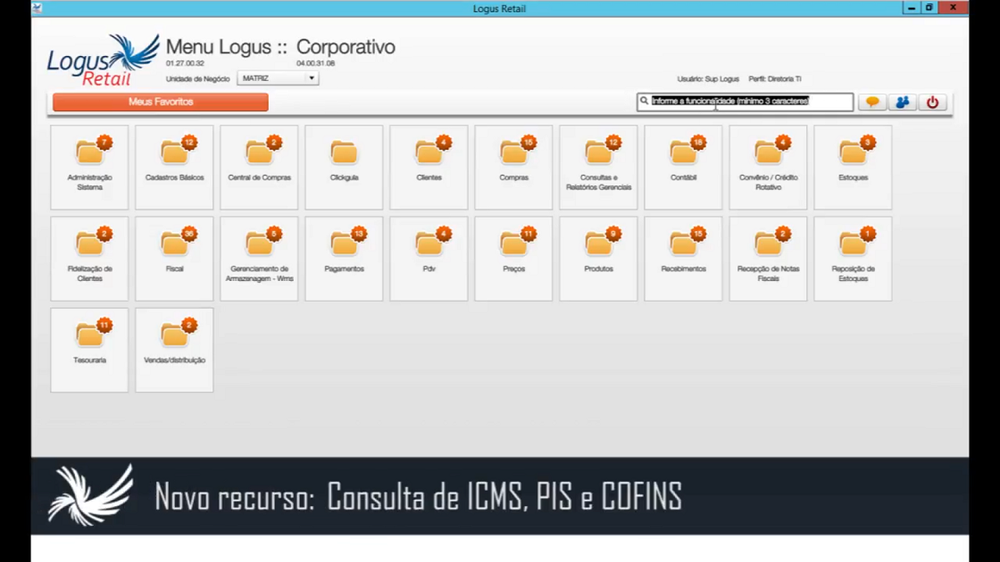Click 'Menu Logus :: Corporativo' heading
The height and width of the screenshot is (562, 1000).
point(281,47)
